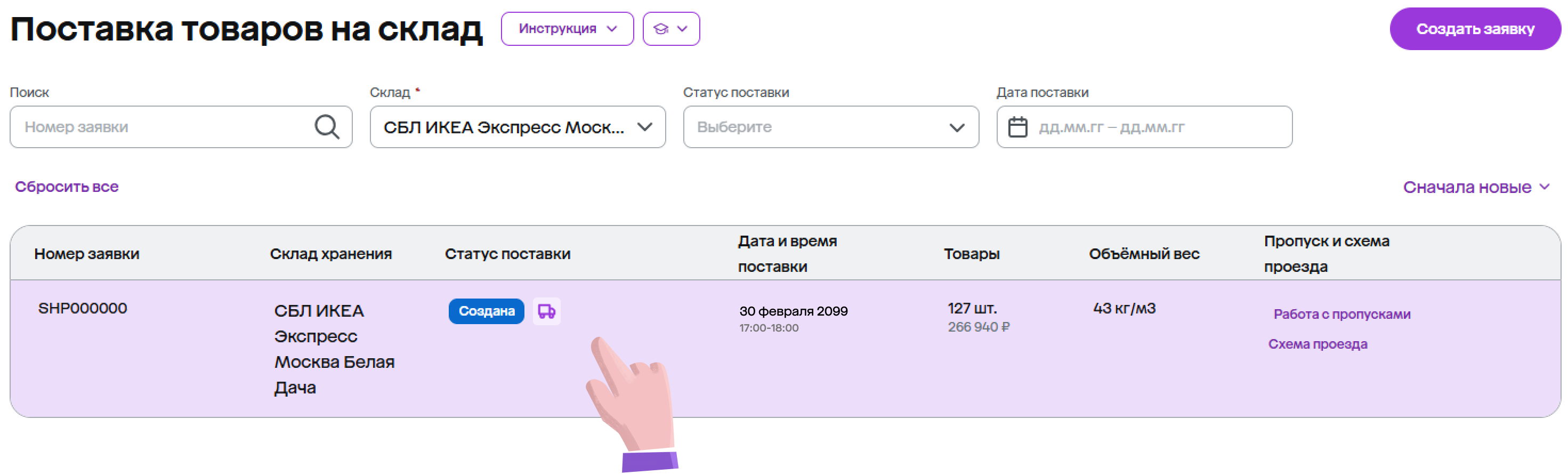Open the Склад warehouse dropdown
The image size is (1568, 475).
[518, 127]
